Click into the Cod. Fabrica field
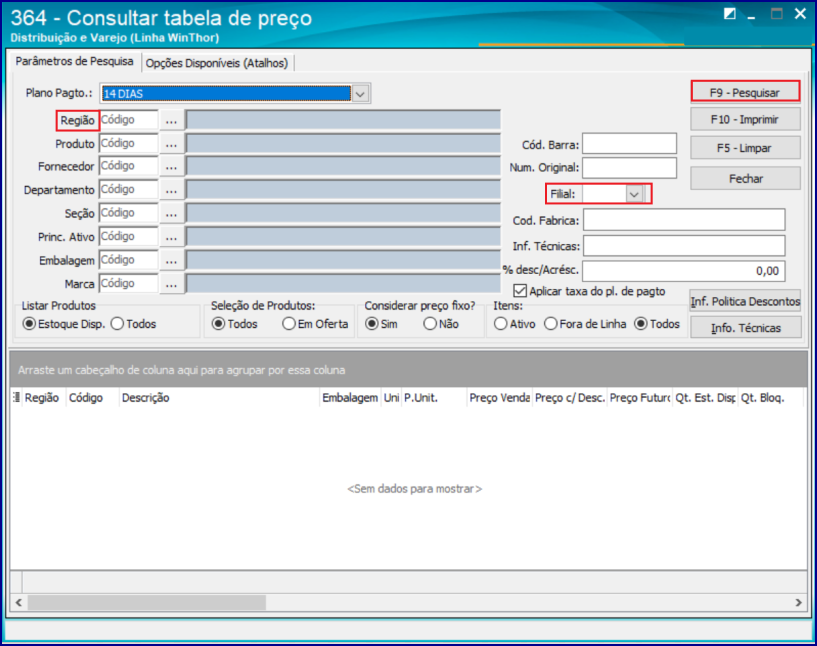This screenshot has width=817, height=646. tap(684, 220)
